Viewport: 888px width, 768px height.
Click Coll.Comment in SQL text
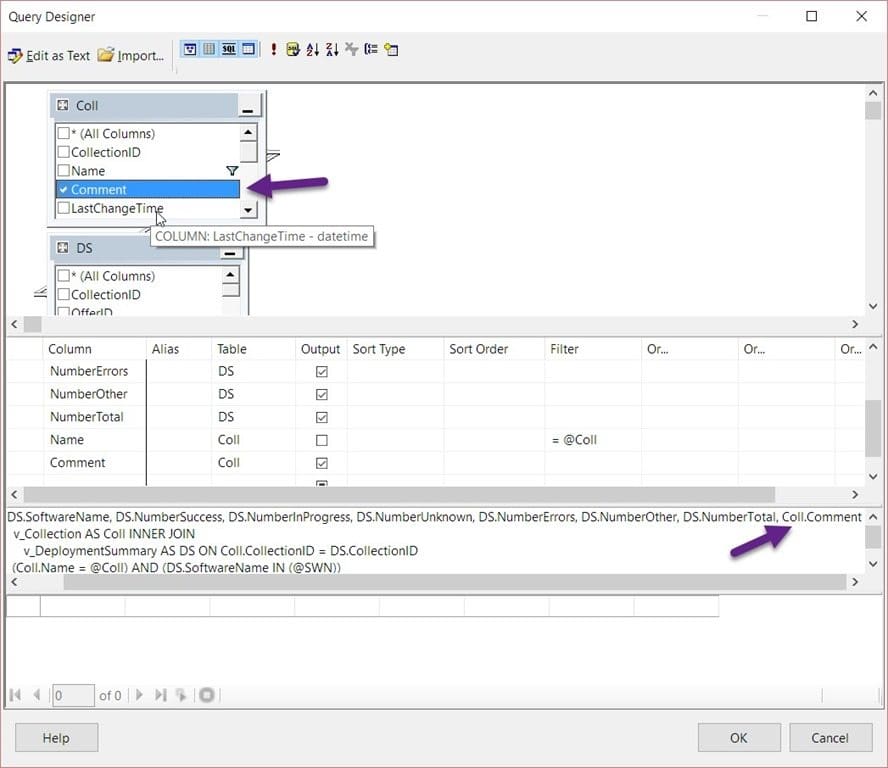[x=822, y=517]
